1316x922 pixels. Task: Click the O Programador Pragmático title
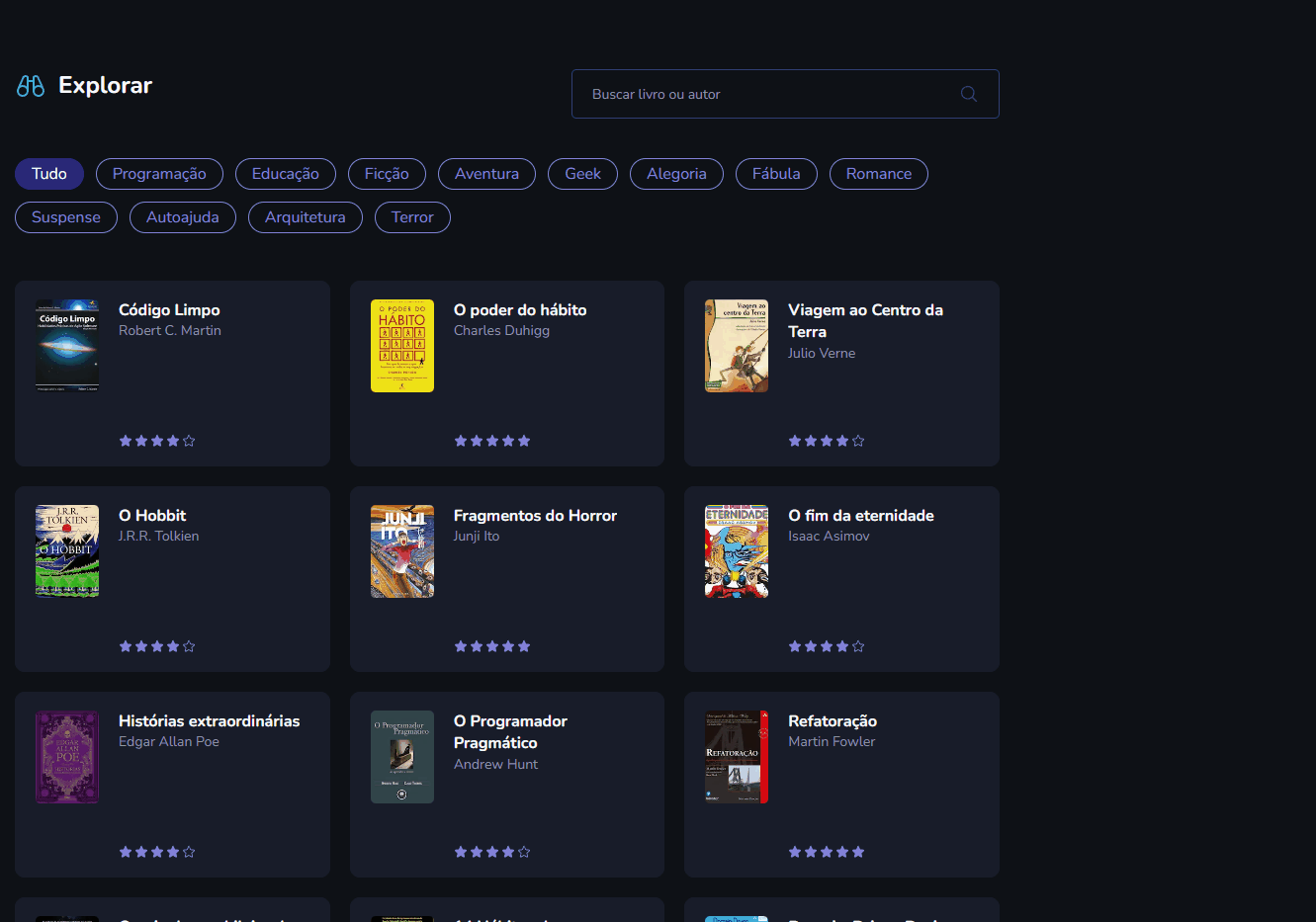pyautogui.click(x=510, y=732)
